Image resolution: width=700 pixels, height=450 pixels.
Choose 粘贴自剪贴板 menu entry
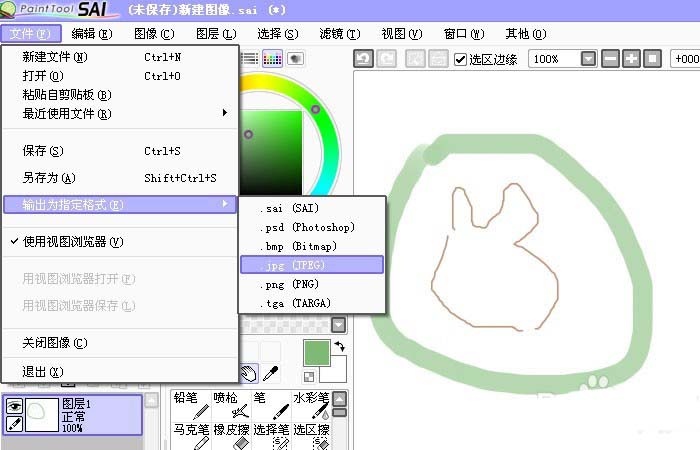pyautogui.click(x=120, y=95)
